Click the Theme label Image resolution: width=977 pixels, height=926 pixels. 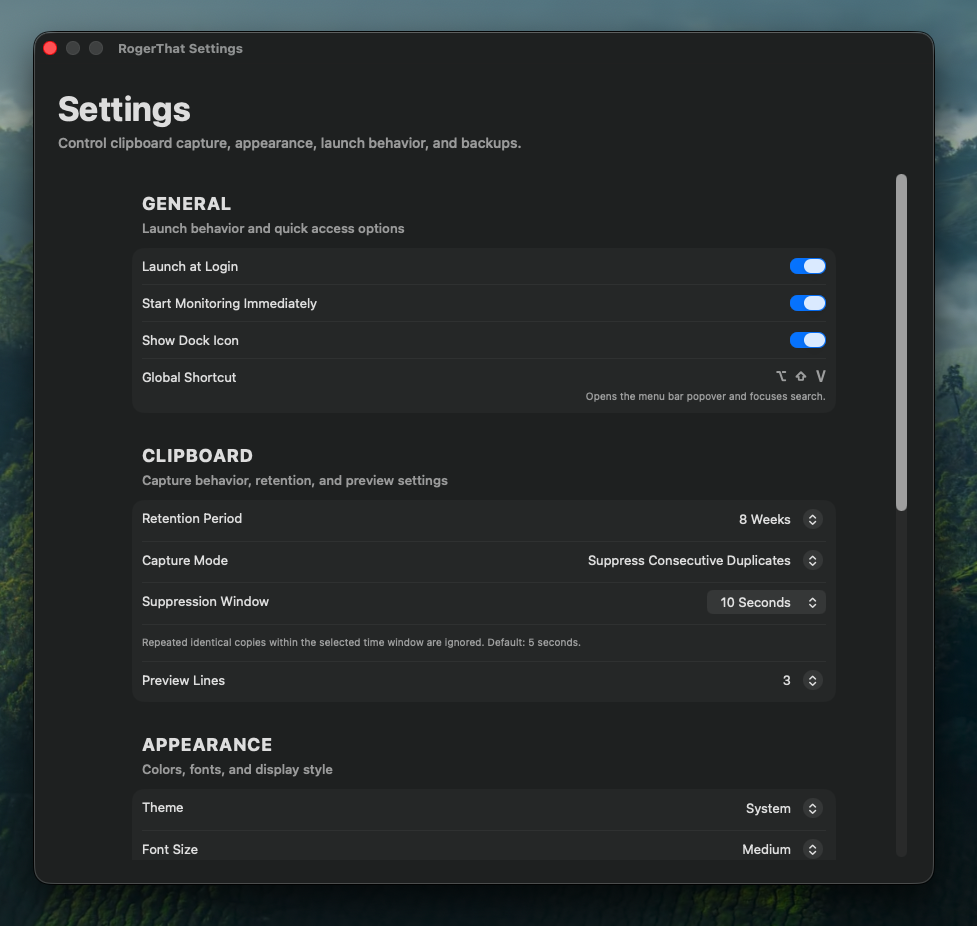point(163,807)
